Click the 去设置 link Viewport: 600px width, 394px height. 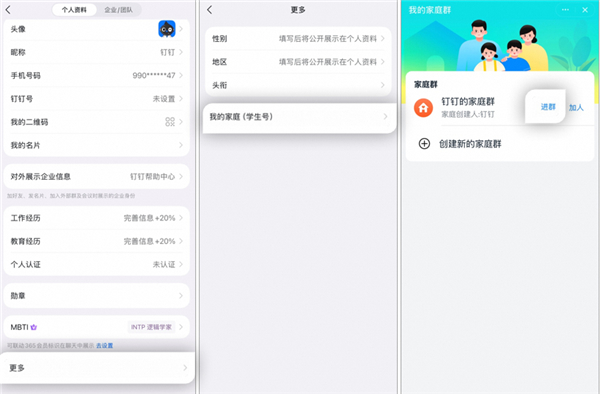104,345
